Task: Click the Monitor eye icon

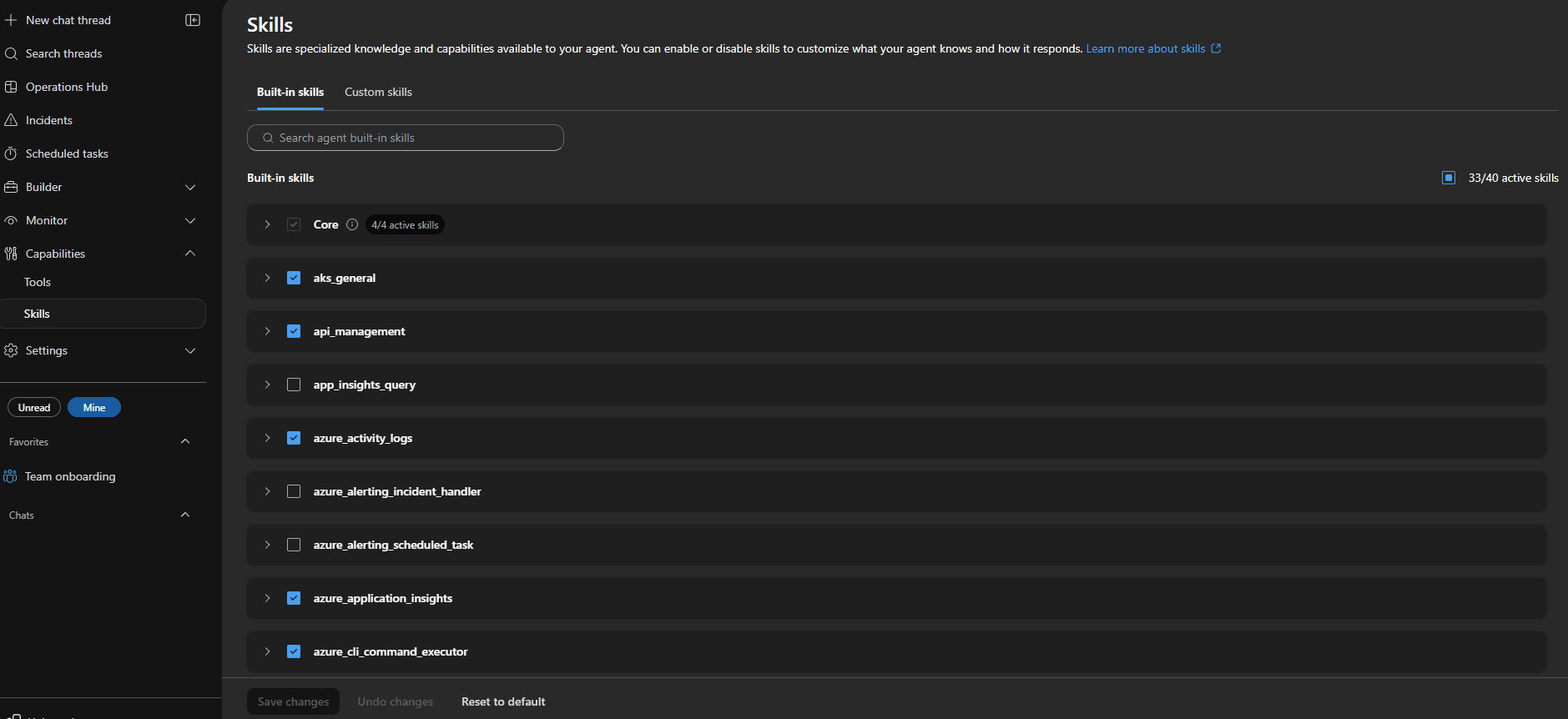Action: click(x=11, y=220)
